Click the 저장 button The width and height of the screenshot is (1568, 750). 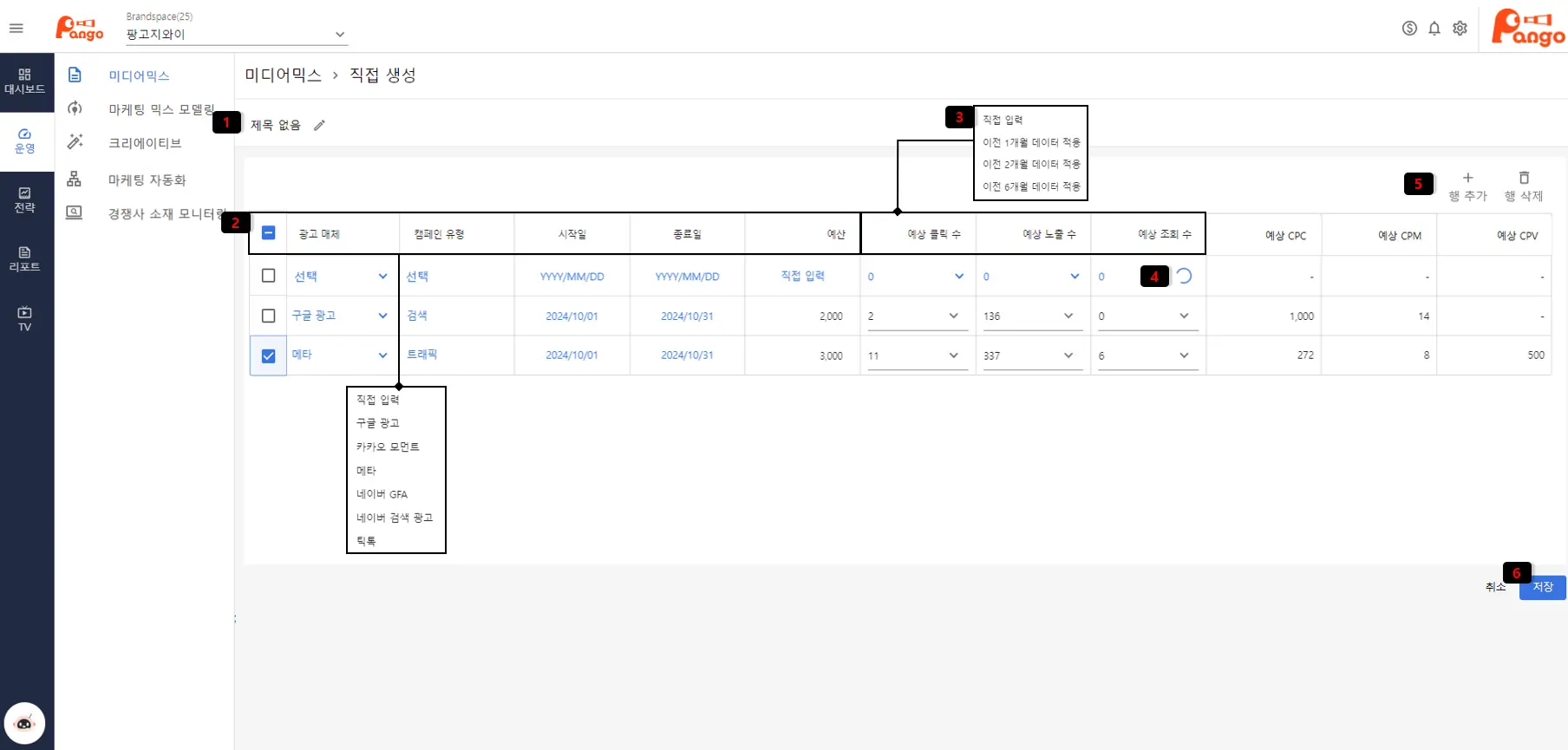(x=1542, y=587)
